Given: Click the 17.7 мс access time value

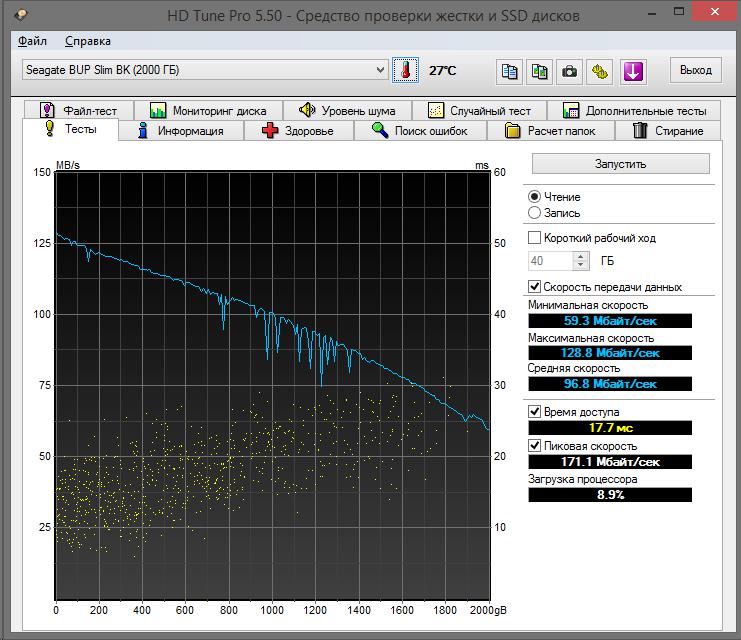Looking at the screenshot, I should [610, 428].
